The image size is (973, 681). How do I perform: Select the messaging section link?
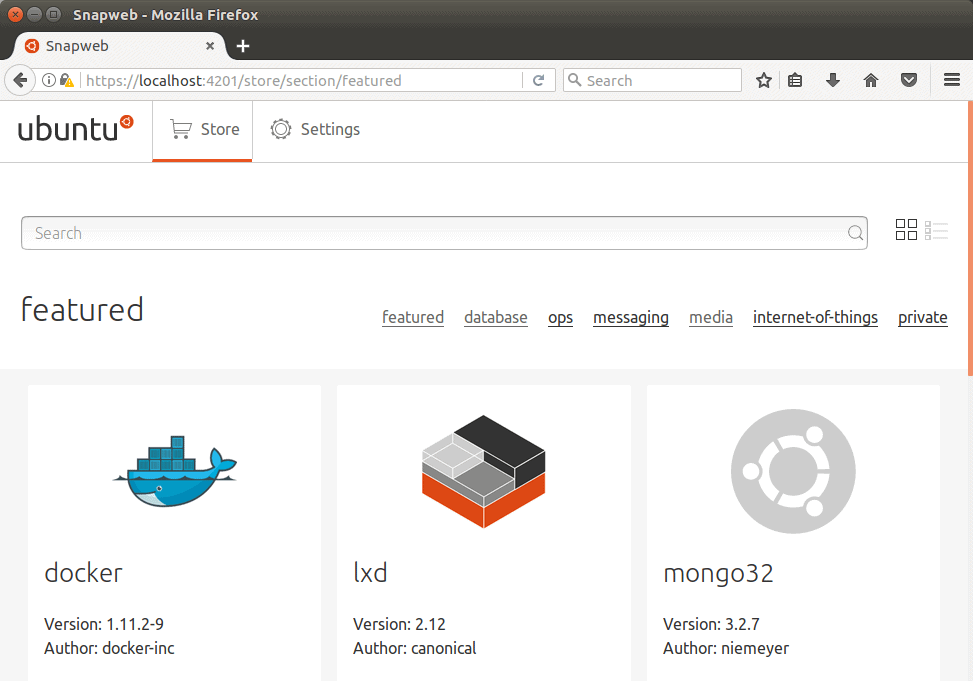coord(631,318)
